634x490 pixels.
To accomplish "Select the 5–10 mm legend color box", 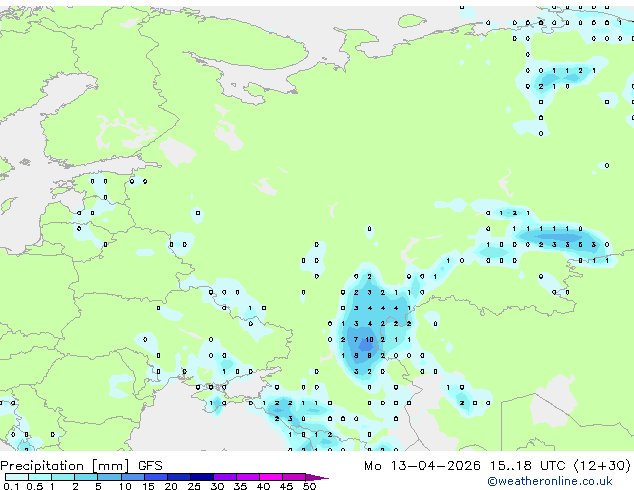I will [109, 477].
